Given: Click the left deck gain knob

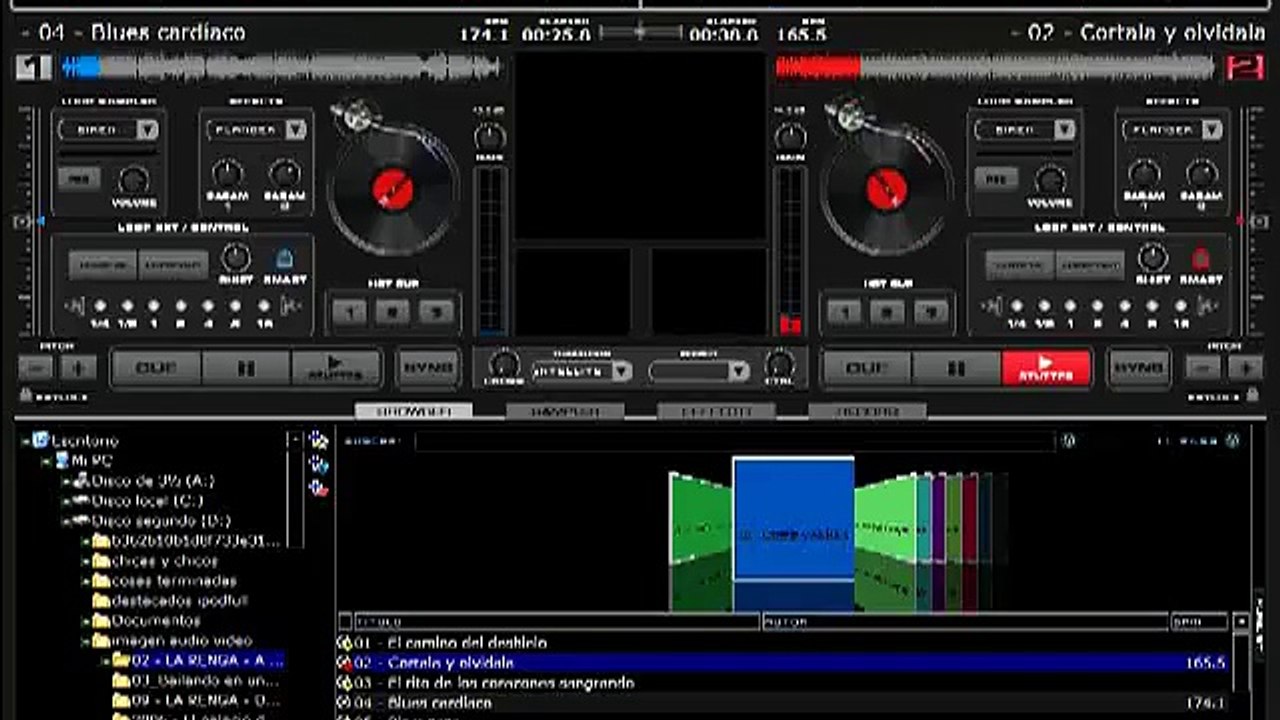Looking at the screenshot, I should pyautogui.click(x=489, y=137).
